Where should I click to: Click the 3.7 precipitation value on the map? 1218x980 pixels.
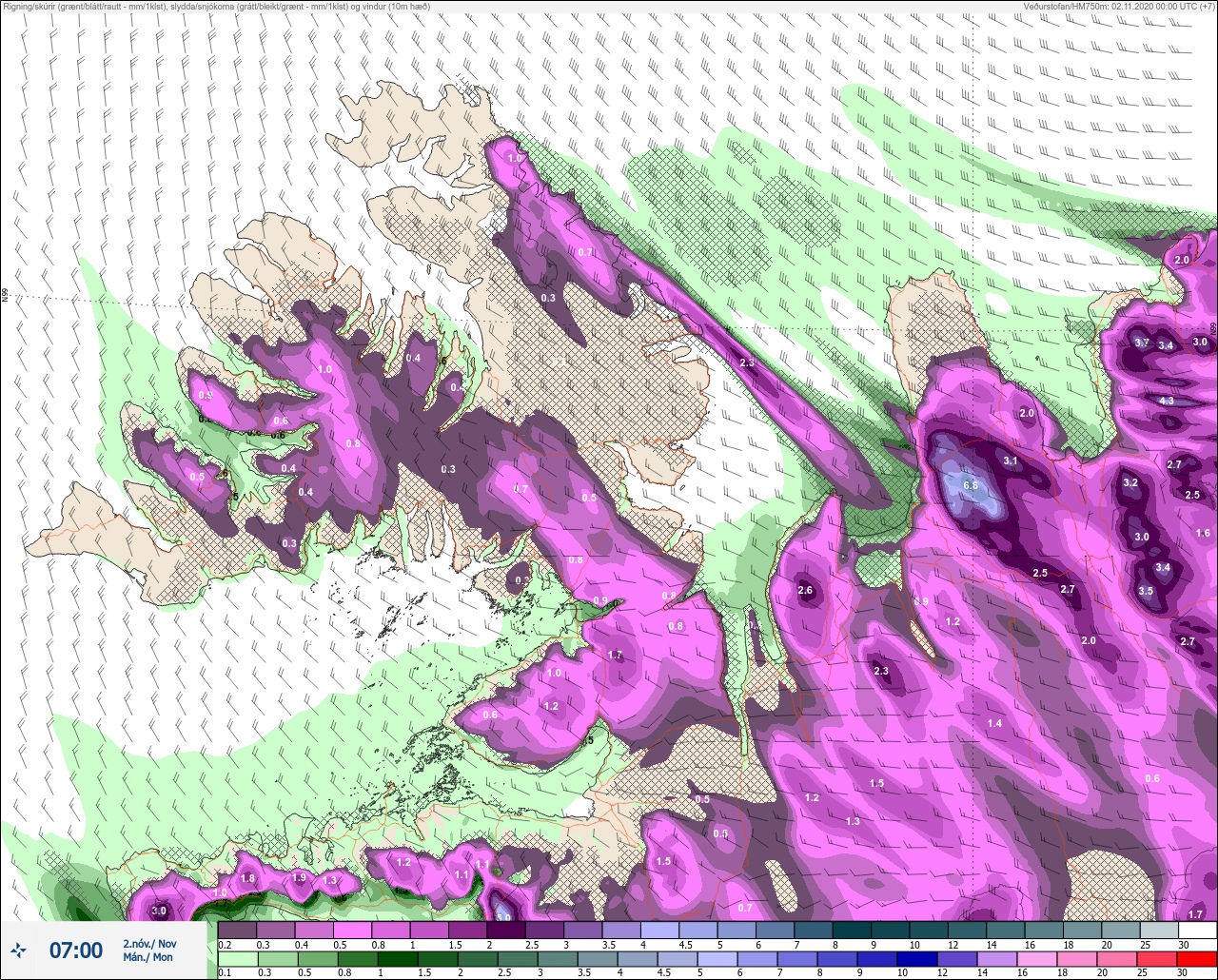tap(1144, 343)
